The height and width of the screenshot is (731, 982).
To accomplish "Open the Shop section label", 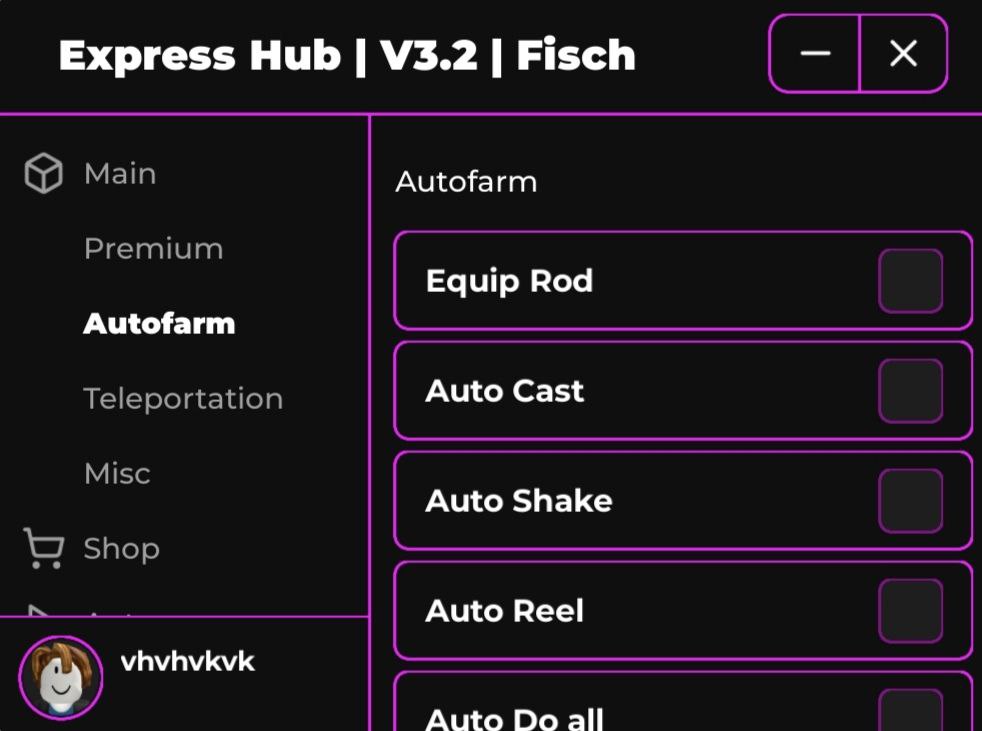I will [121, 549].
